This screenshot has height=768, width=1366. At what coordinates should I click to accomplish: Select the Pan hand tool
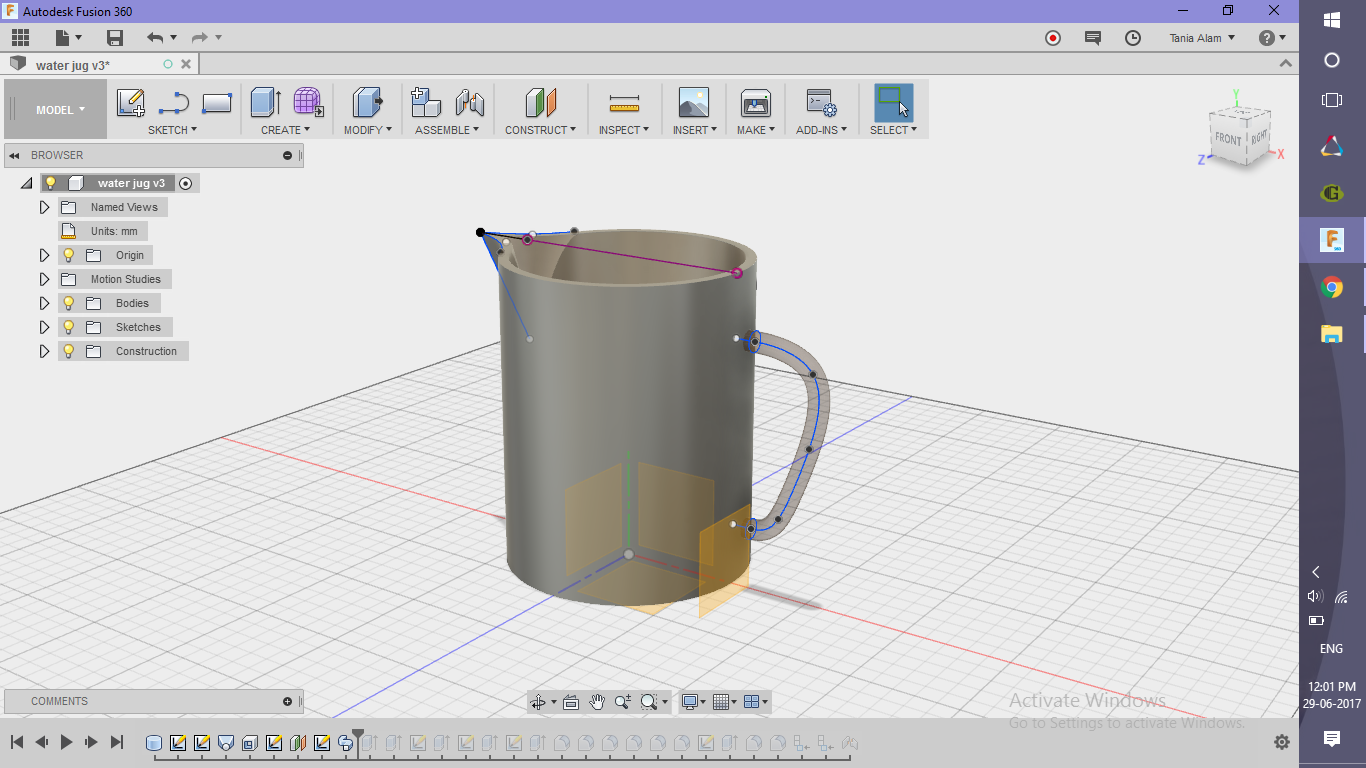(x=597, y=702)
